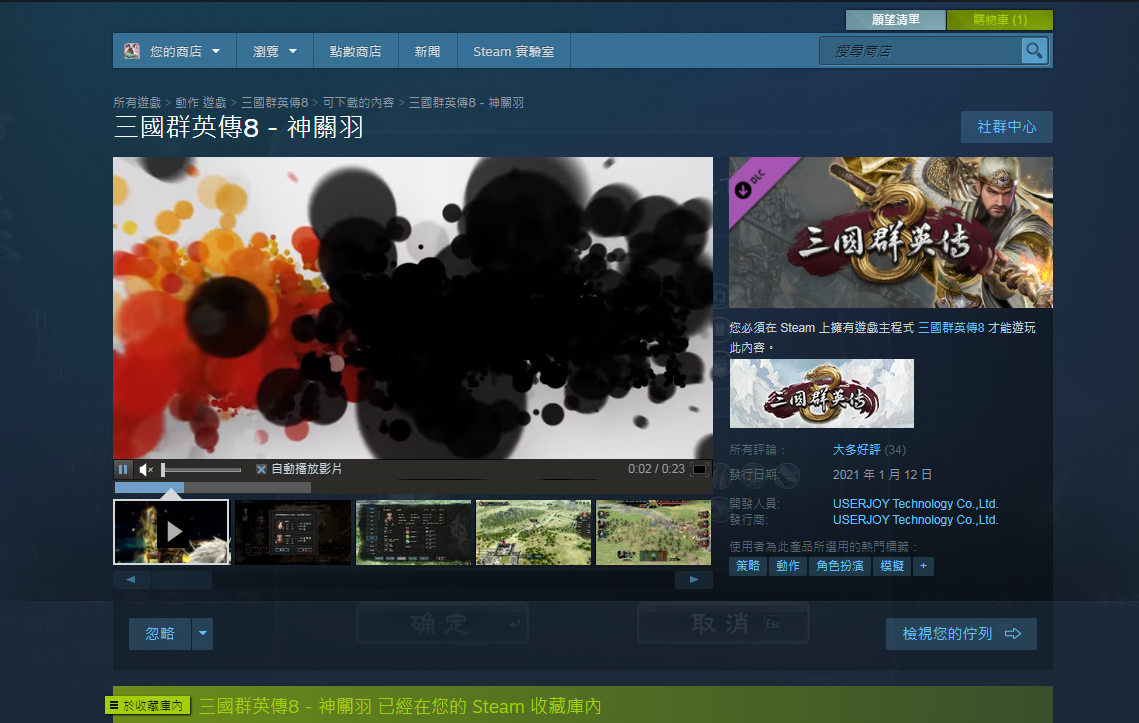Open 三國群英傳8 breadcrumb link
The width and height of the screenshot is (1139, 723).
275,102
